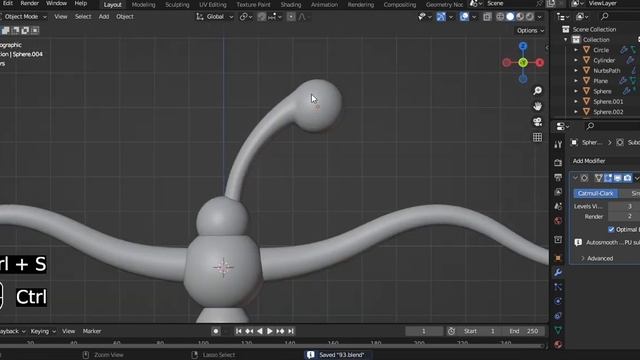Open the Material properties tab
The height and width of the screenshot is (360, 640).
(558, 344)
